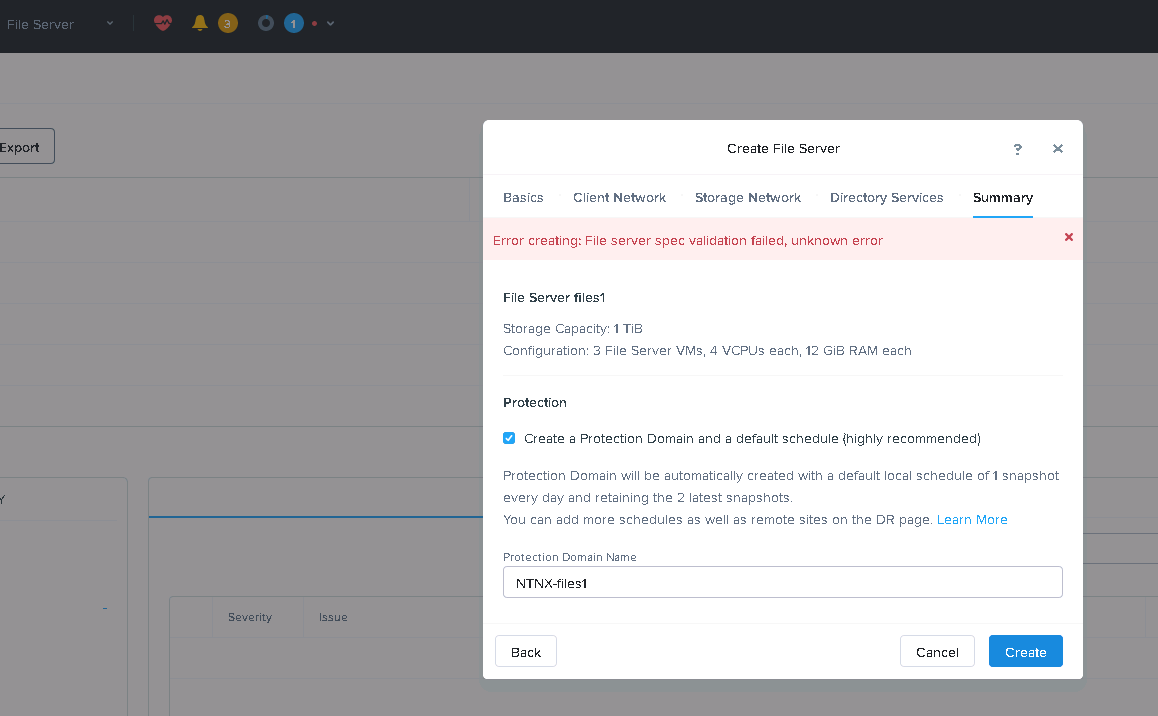Image resolution: width=1158 pixels, height=716 pixels.
Task: Click the blue task count badge 1
Action: [294, 24]
